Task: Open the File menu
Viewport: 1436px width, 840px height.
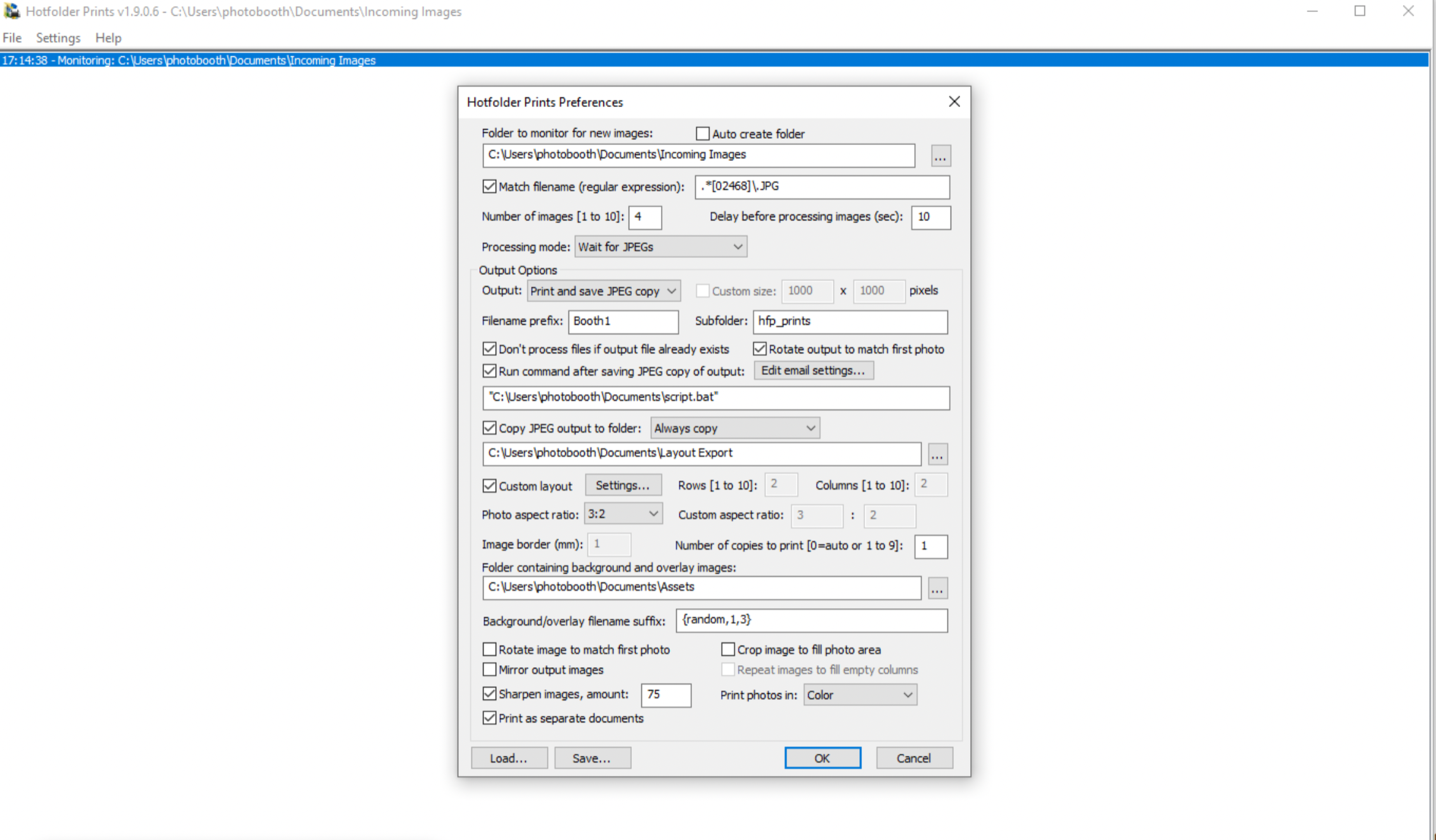Action: pos(12,38)
